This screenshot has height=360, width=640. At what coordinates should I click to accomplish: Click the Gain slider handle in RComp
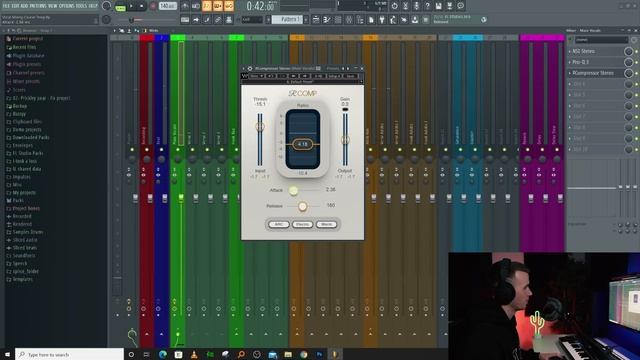[345, 140]
